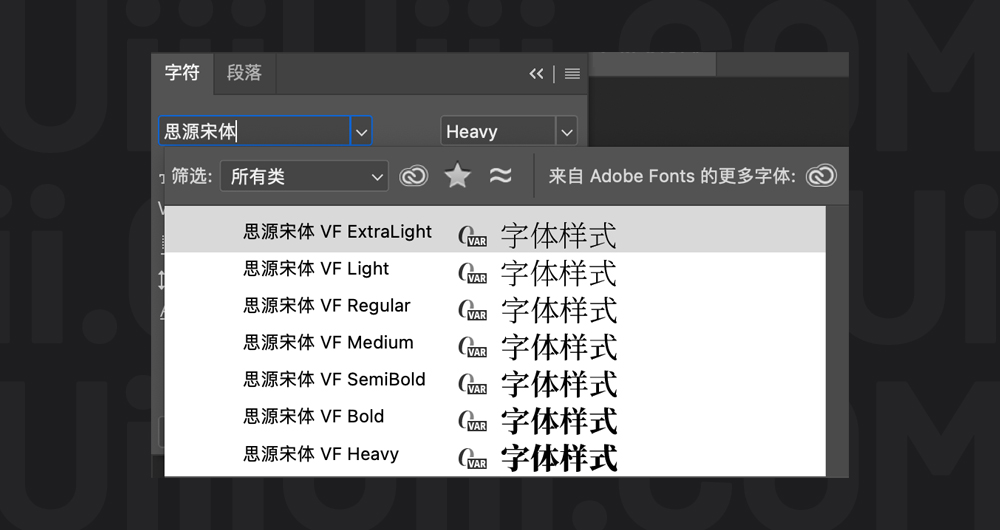Select 思源宋体 VF Heavy
The image size is (1000, 530).
point(495,455)
